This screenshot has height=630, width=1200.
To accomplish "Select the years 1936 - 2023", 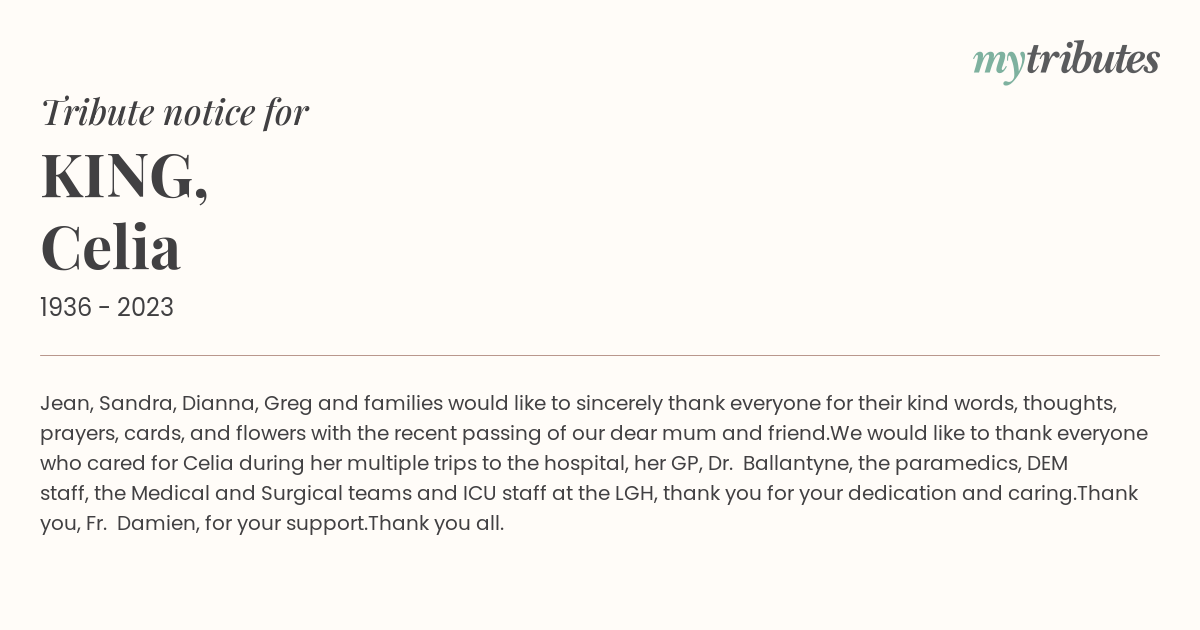I will click(x=107, y=308).
